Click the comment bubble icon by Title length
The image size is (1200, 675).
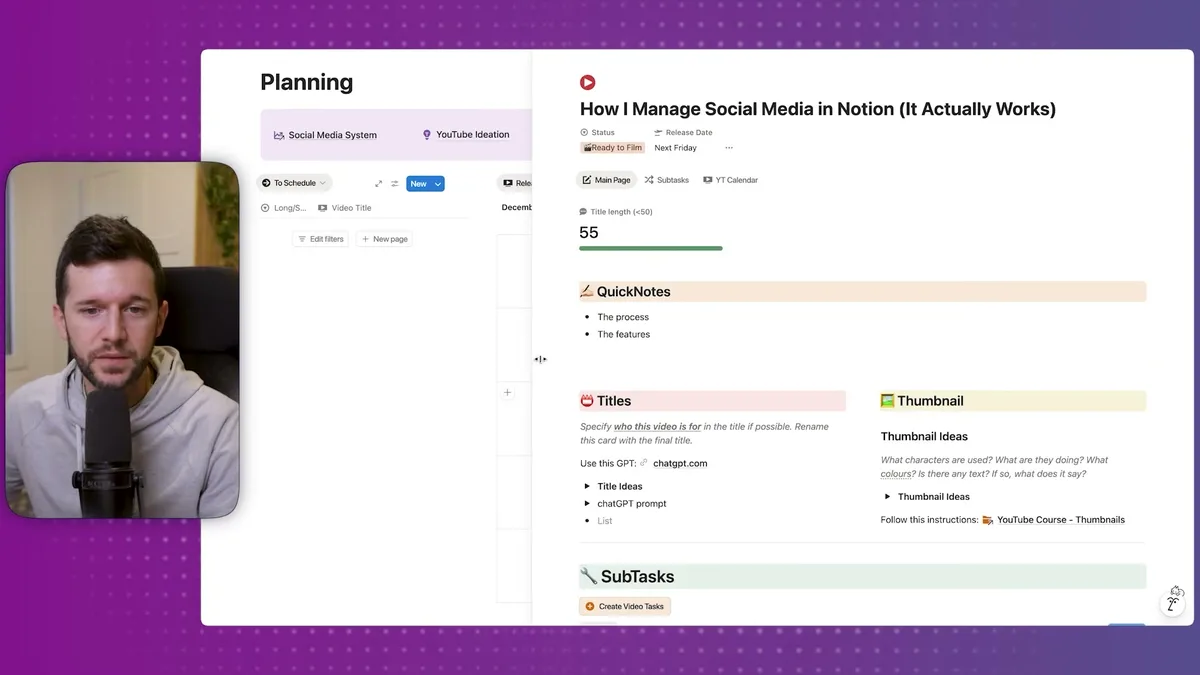pyautogui.click(x=583, y=211)
